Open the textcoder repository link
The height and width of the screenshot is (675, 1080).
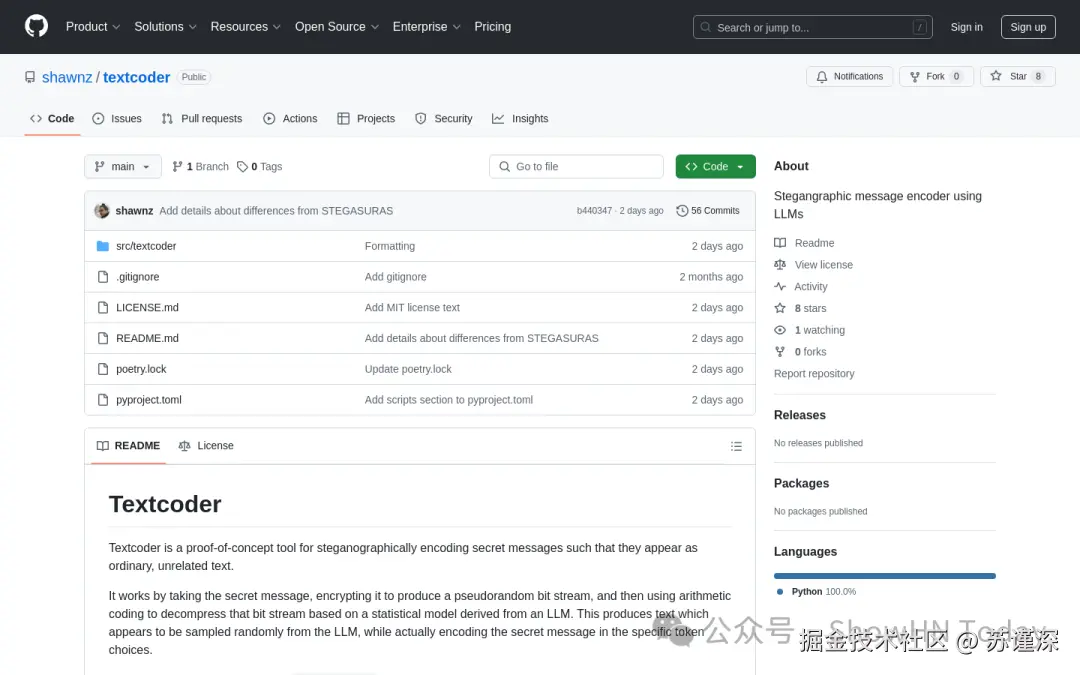tap(136, 77)
